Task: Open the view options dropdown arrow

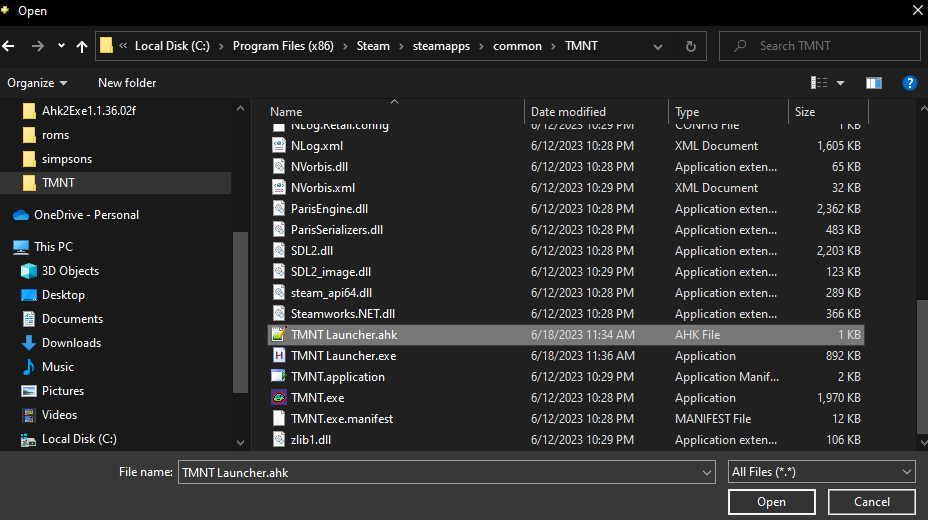Action: pyautogui.click(x=840, y=83)
